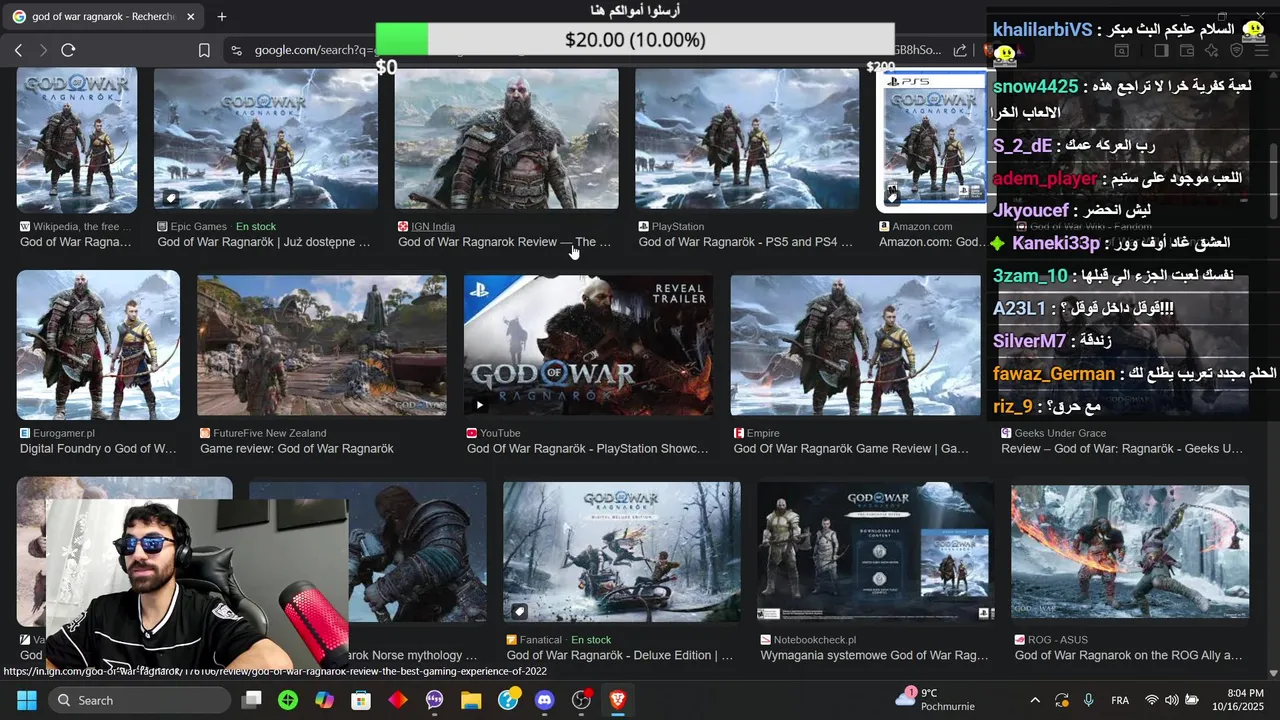1280x720 pixels.
Task: Click 'Review – God of War: Ragnarök - Geeks U...' link
Action: [x=1122, y=449]
